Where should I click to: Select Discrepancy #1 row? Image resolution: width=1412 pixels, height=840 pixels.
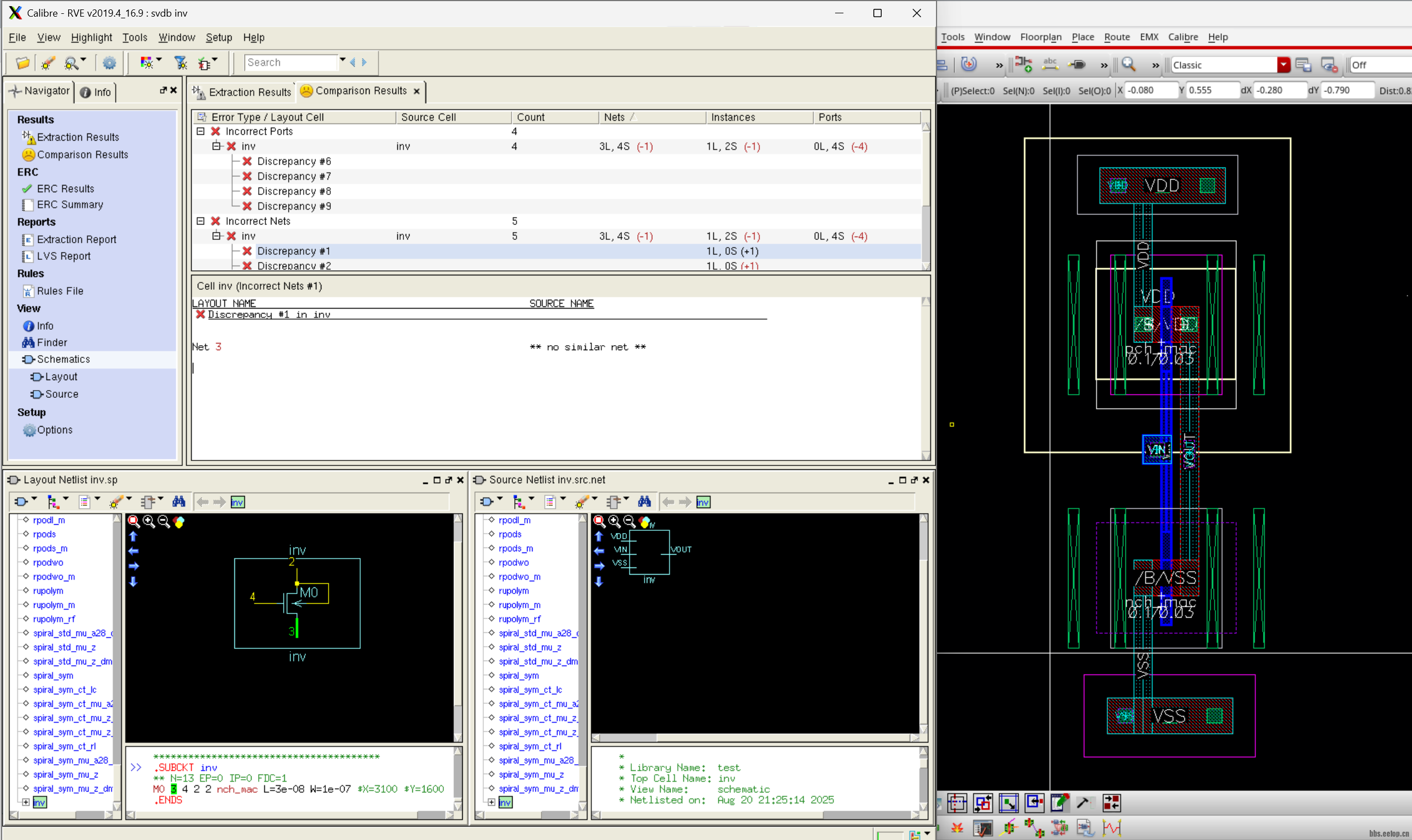[557, 251]
